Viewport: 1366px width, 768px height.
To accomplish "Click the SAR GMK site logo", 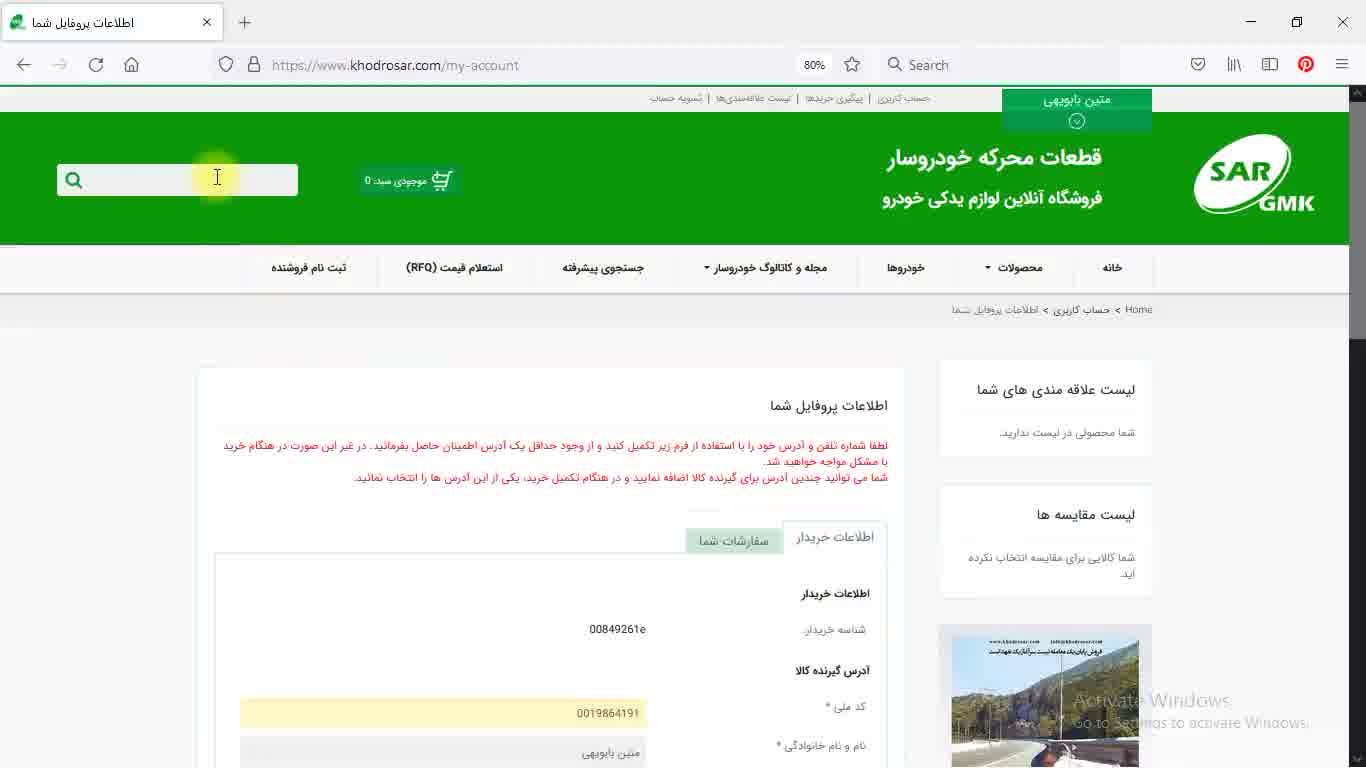I will click(1254, 175).
